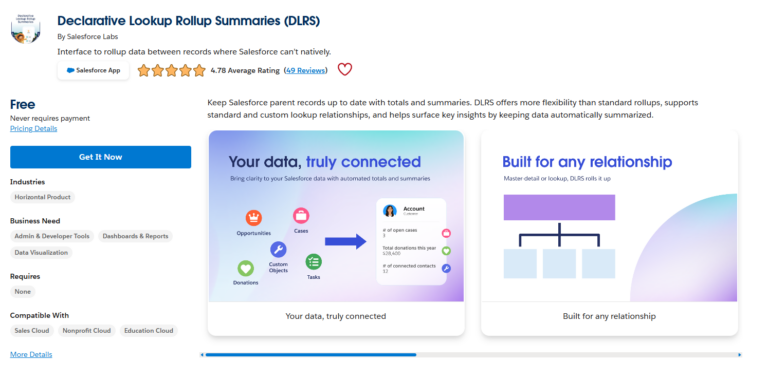Click the Industries heading

coord(27,182)
